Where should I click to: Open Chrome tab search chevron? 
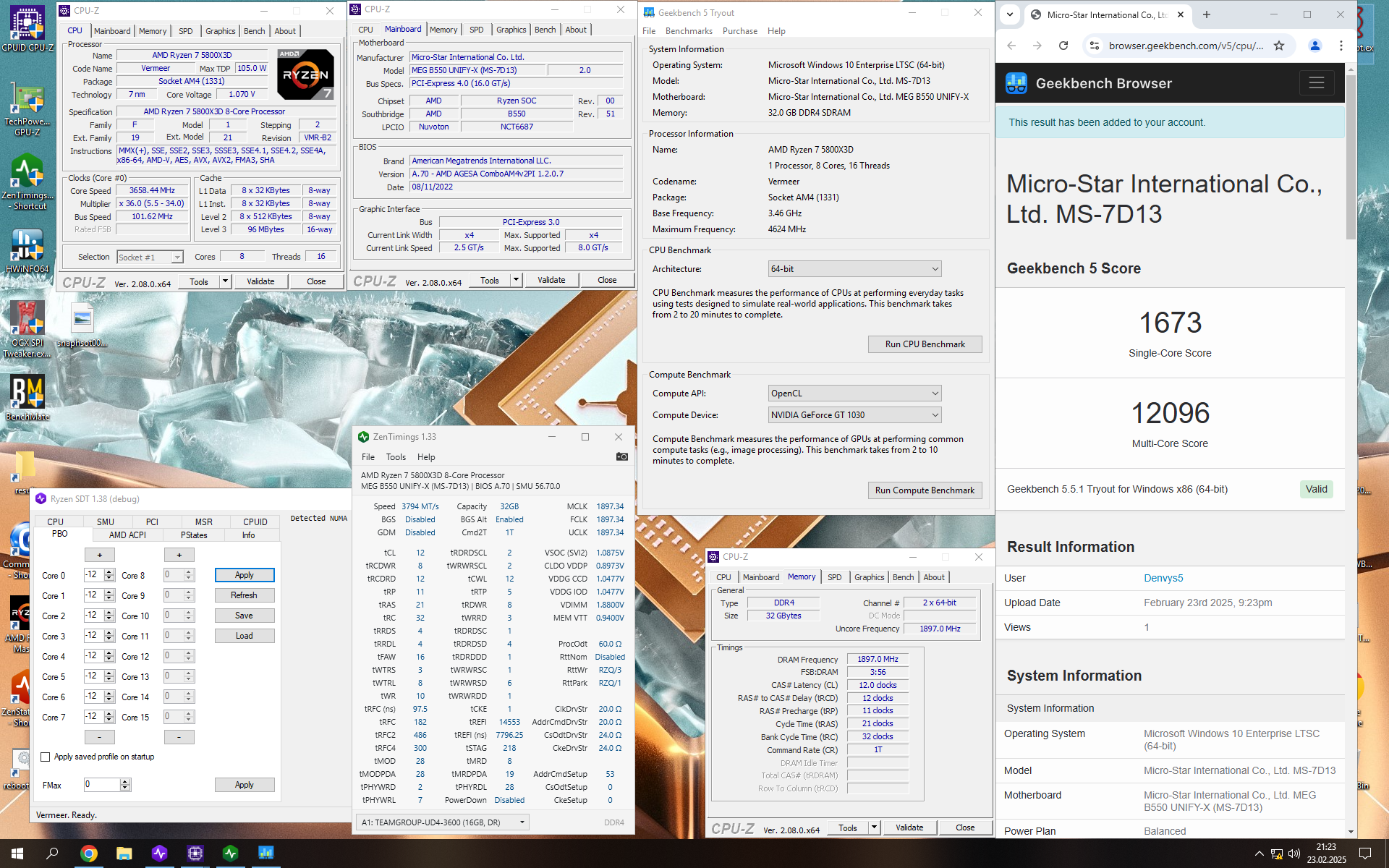[x=1009, y=14]
